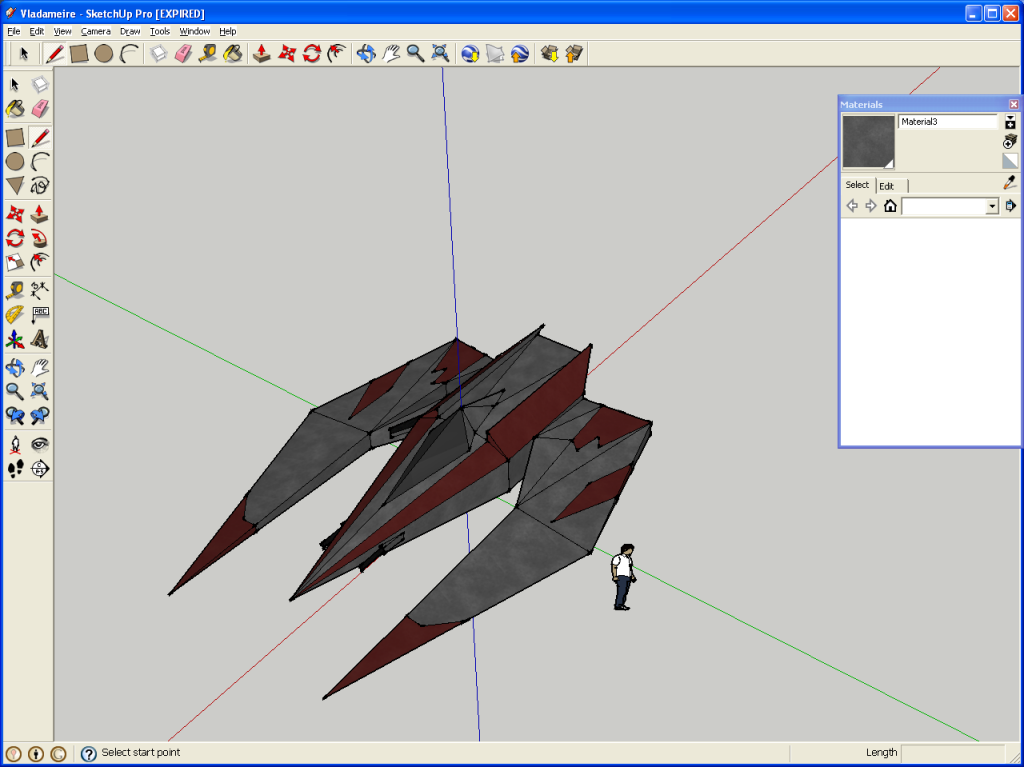The image size is (1024, 767).
Task: Activate the Look Around eye tool
Action: (x=40, y=445)
